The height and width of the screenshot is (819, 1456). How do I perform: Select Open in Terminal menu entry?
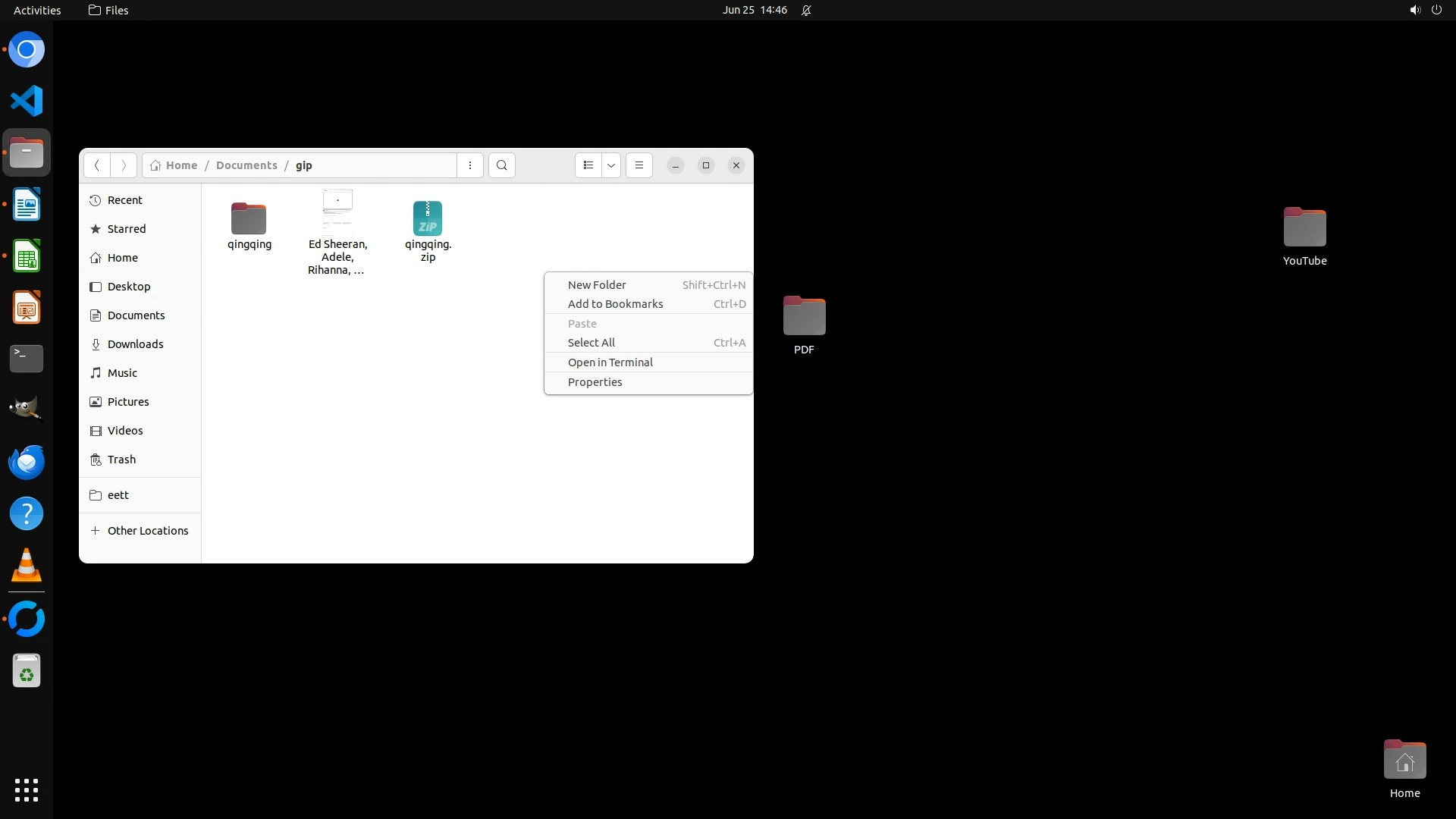pos(610,362)
